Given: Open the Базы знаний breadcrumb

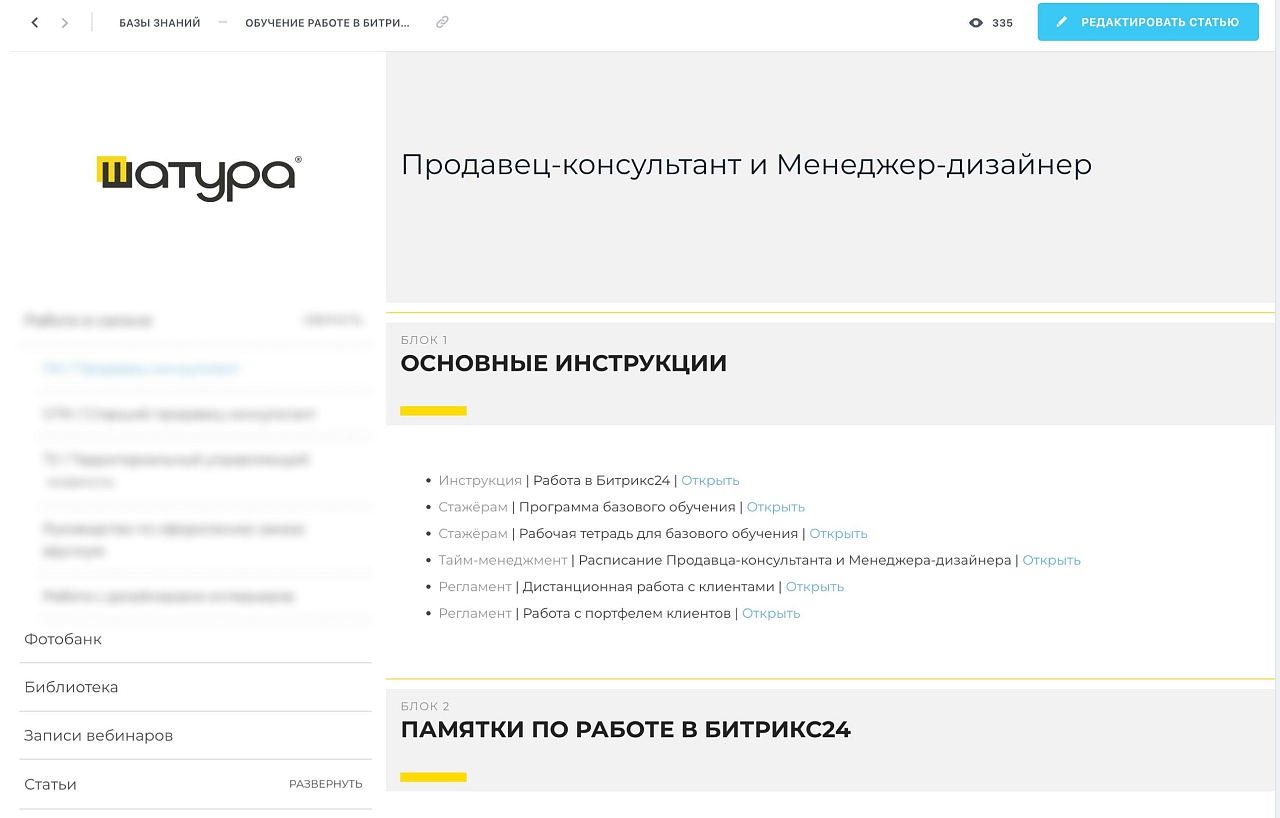Looking at the screenshot, I should (159, 23).
